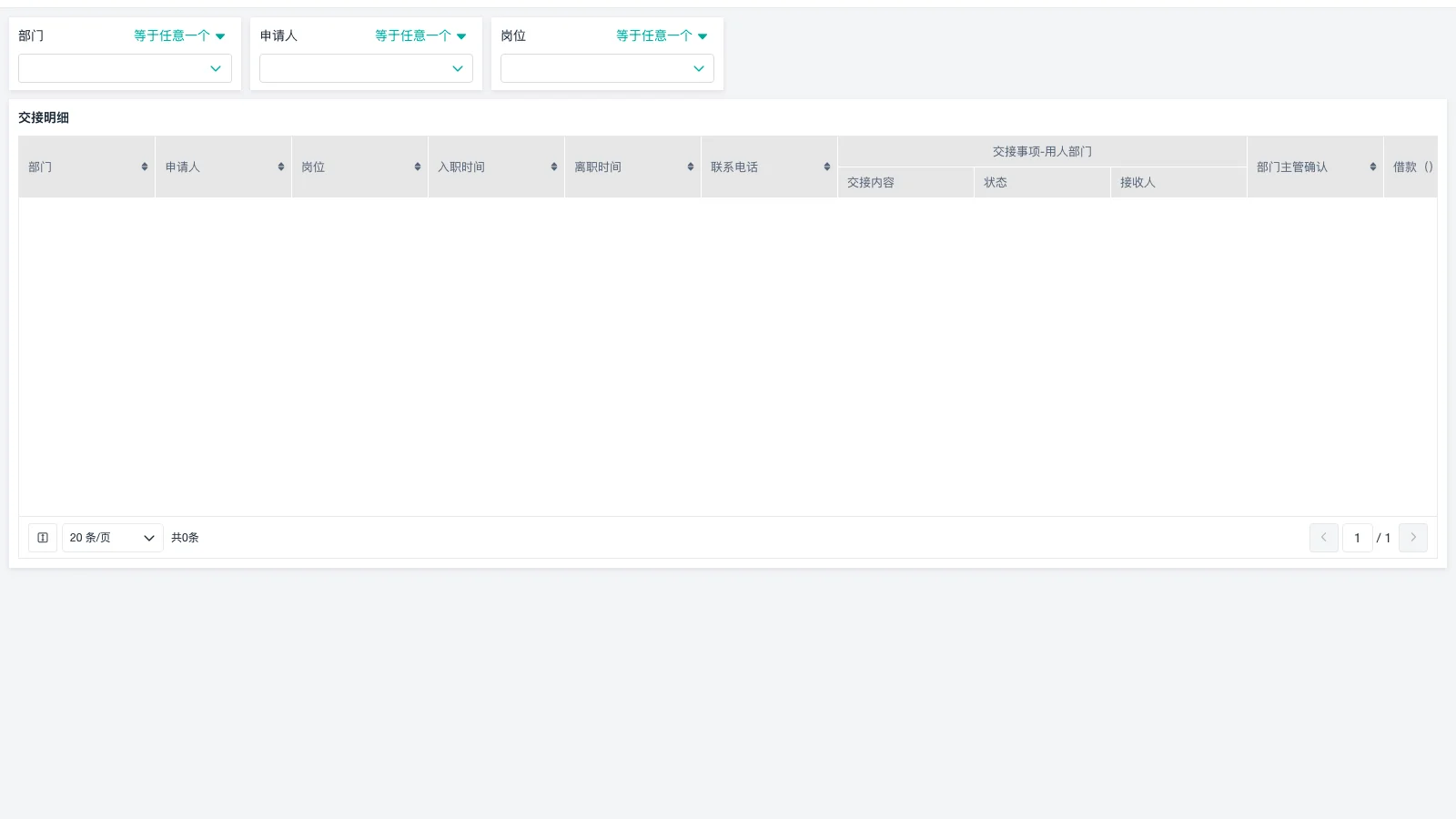Open the 岗位 filter condition 等于任意一个 dropdown
Screen dimensions: 1456x819
coord(662,35)
